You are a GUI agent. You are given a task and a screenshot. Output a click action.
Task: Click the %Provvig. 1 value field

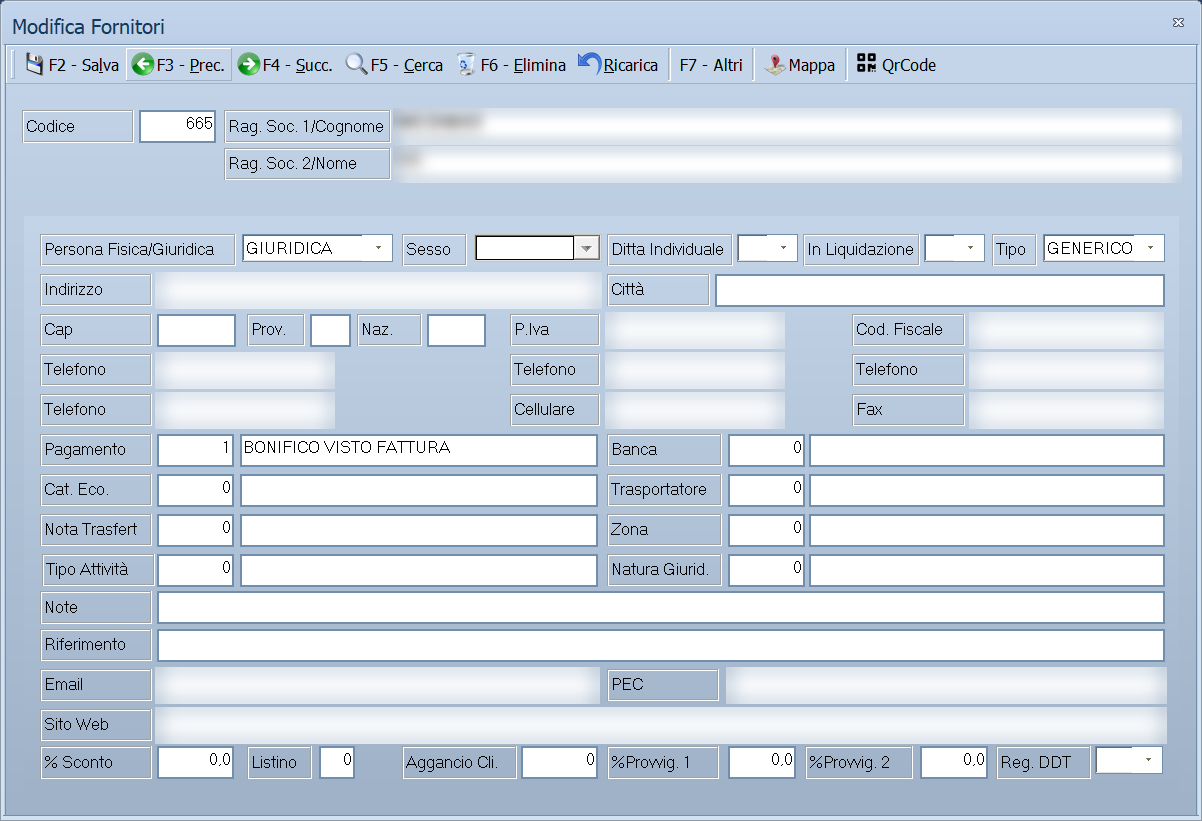(x=762, y=762)
